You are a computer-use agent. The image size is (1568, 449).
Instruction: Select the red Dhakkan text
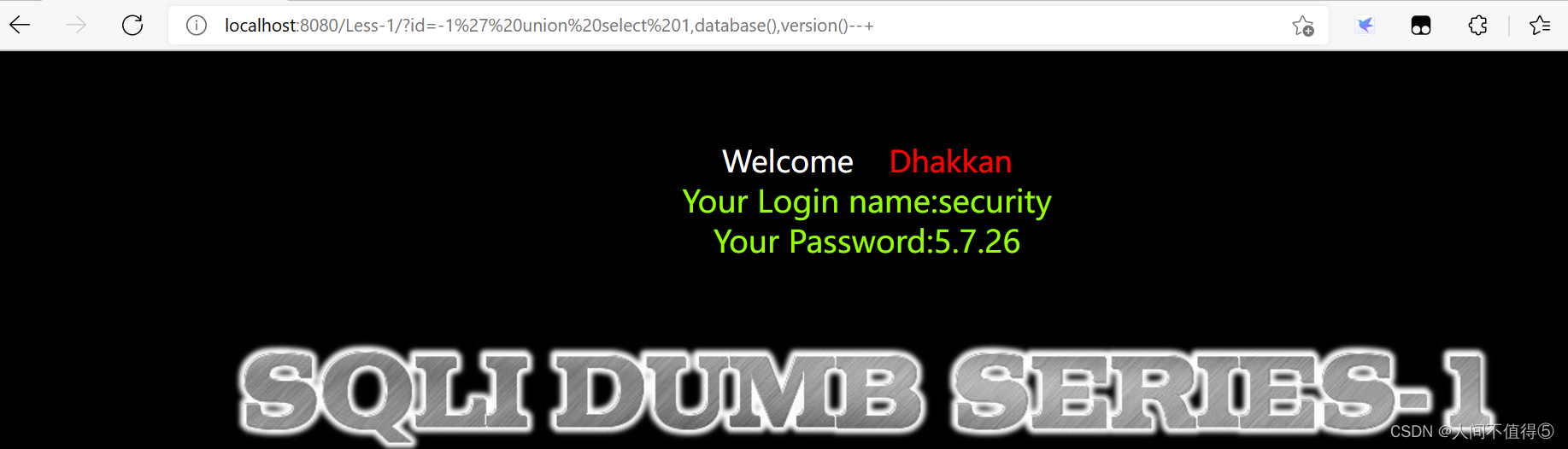[x=950, y=161]
